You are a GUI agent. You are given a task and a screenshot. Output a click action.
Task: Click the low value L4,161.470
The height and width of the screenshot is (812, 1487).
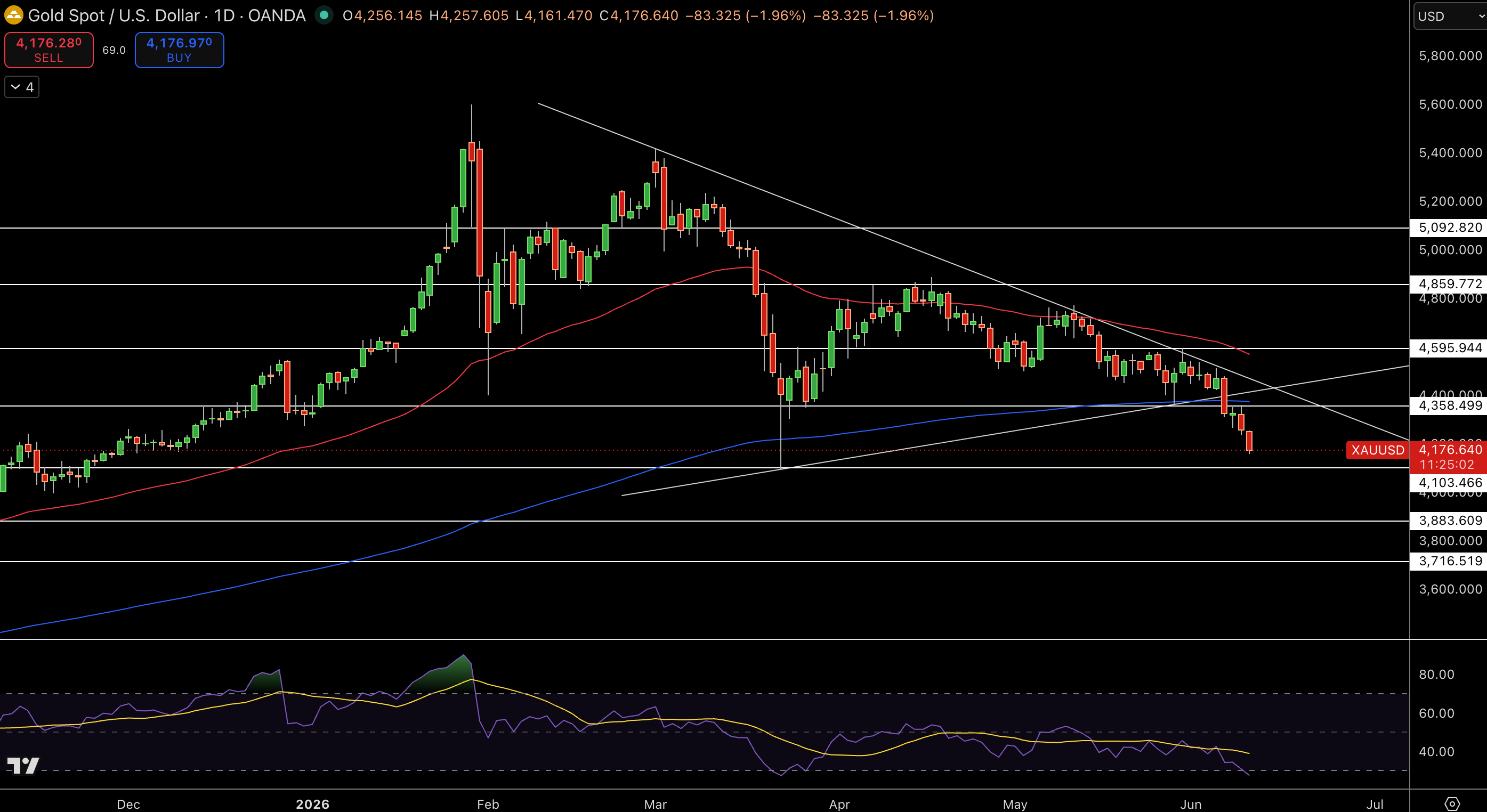click(x=554, y=15)
